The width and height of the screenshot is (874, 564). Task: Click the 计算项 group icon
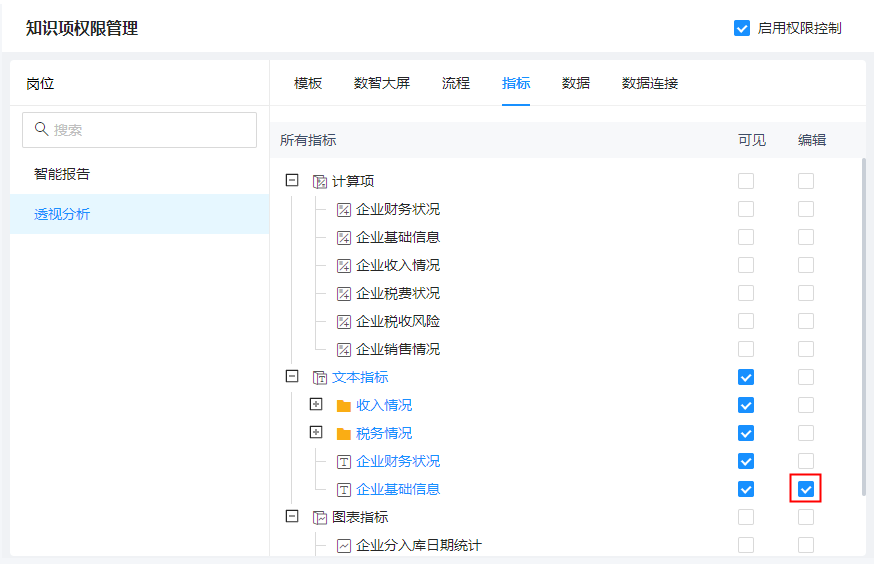point(320,181)
